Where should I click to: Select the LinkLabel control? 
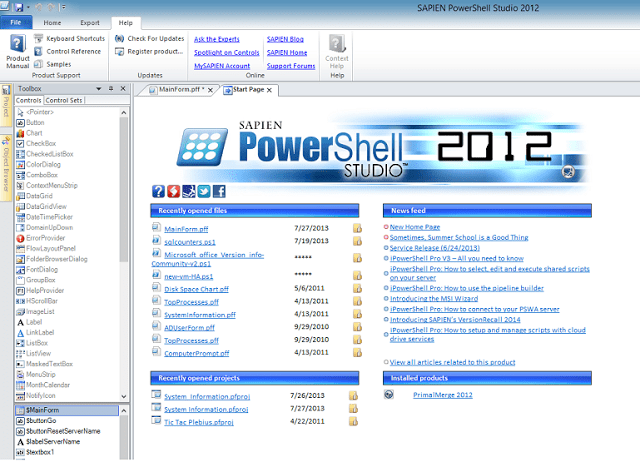pos(36,333)
